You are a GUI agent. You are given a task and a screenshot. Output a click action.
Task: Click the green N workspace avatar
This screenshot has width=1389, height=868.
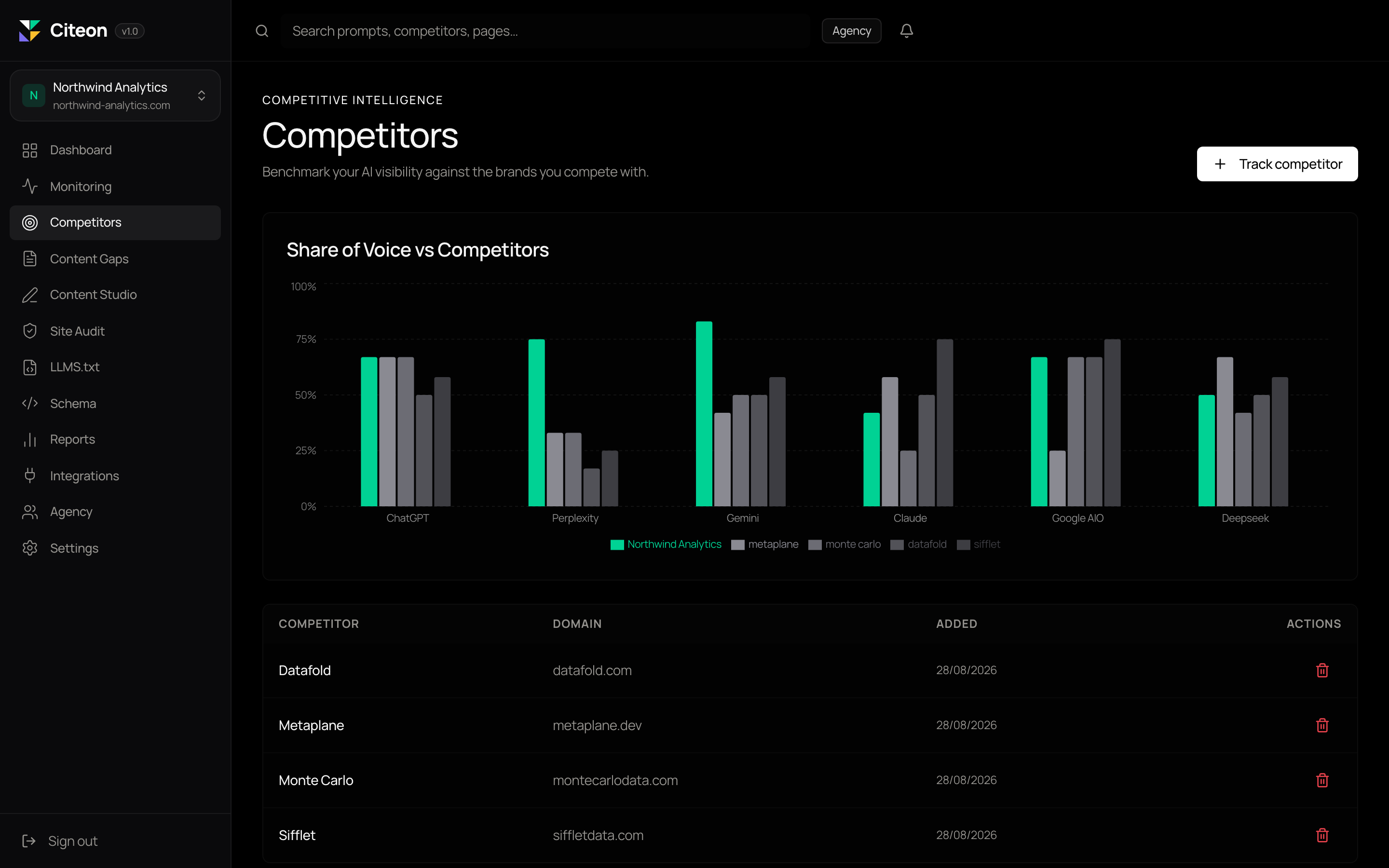[34, 95]
